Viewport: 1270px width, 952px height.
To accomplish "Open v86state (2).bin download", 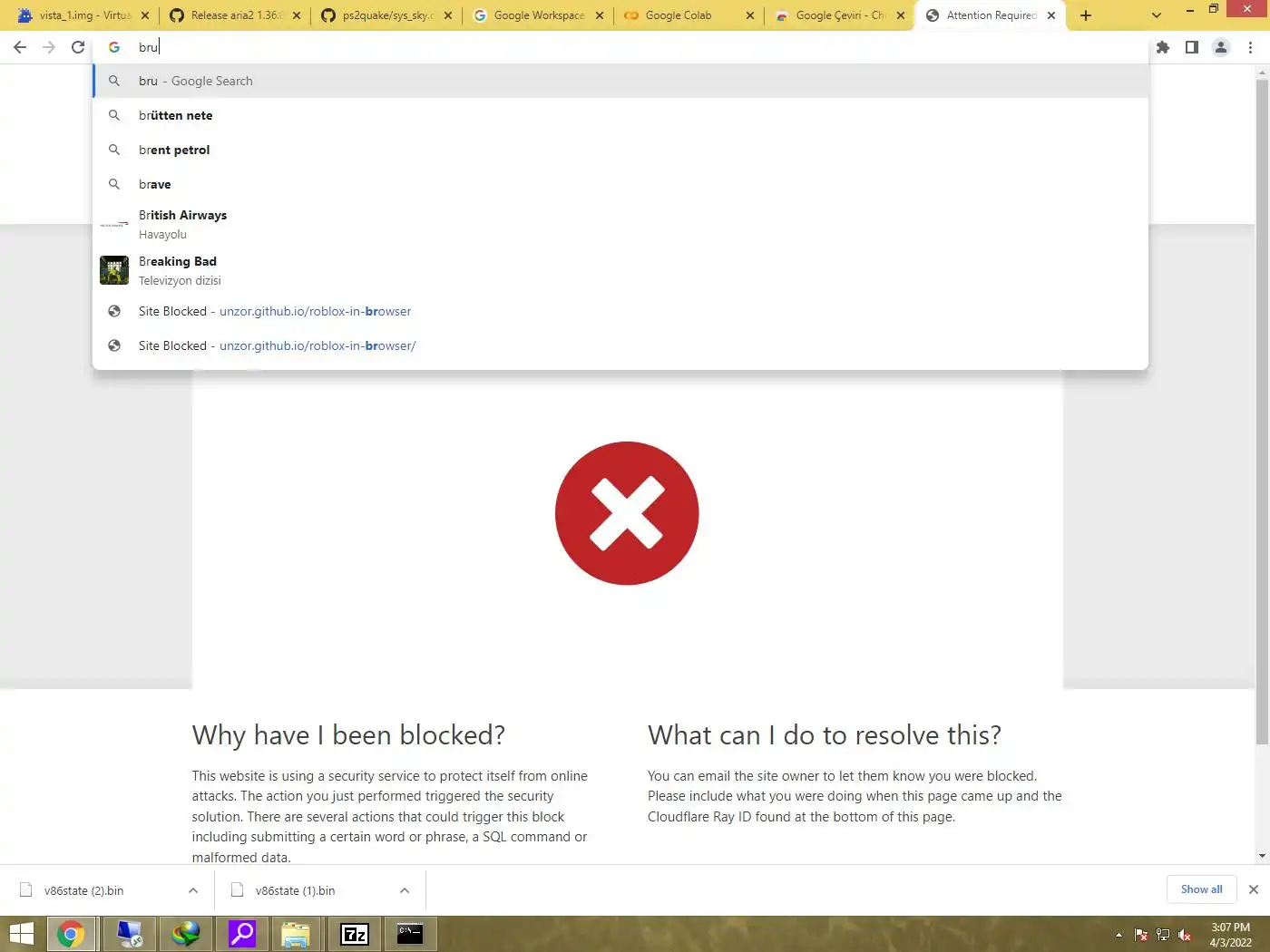I will click(84, 890).
